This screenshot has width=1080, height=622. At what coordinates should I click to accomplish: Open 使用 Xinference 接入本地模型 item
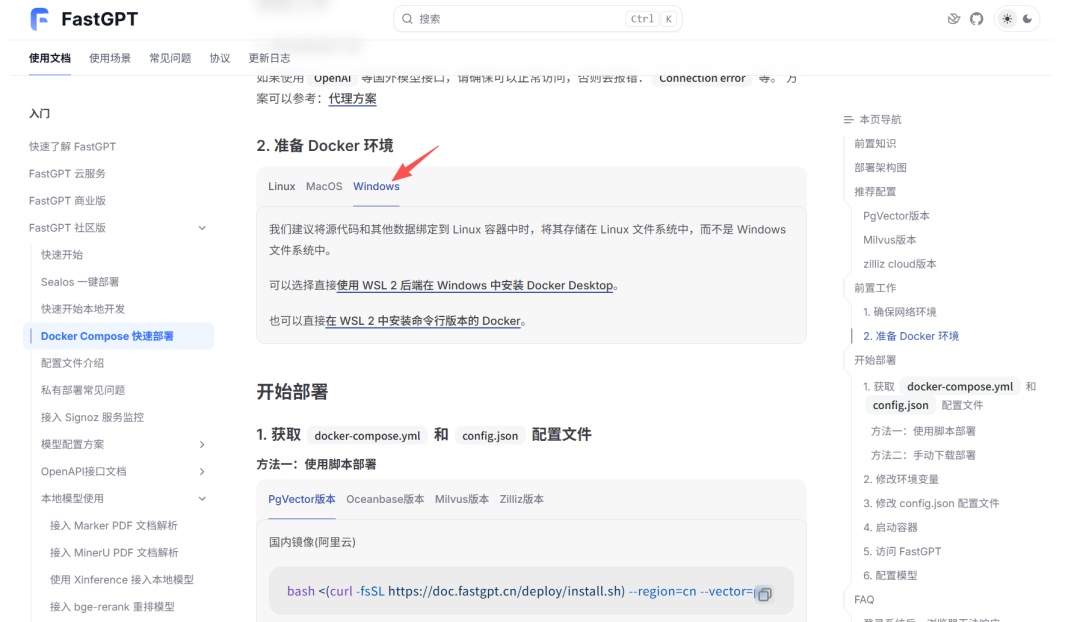122,580
